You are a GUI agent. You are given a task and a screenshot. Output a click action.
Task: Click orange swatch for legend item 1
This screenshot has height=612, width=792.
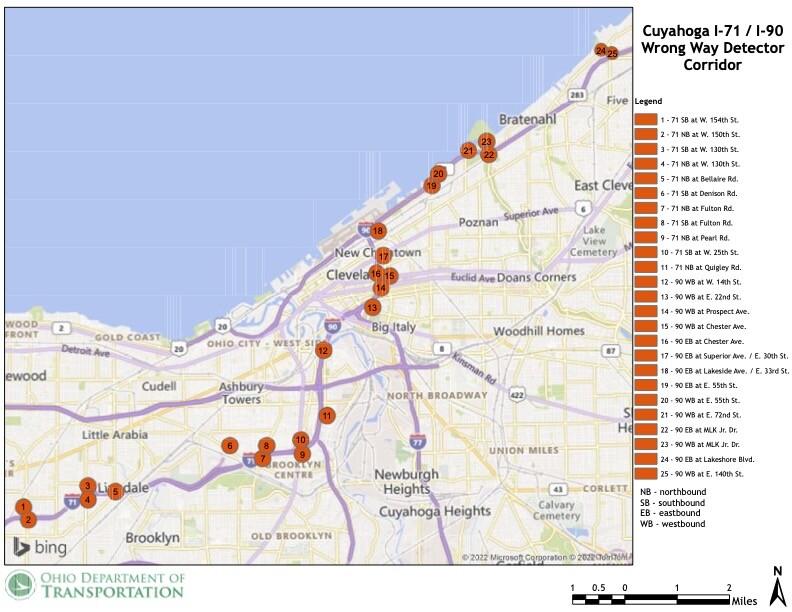[646, 120]
